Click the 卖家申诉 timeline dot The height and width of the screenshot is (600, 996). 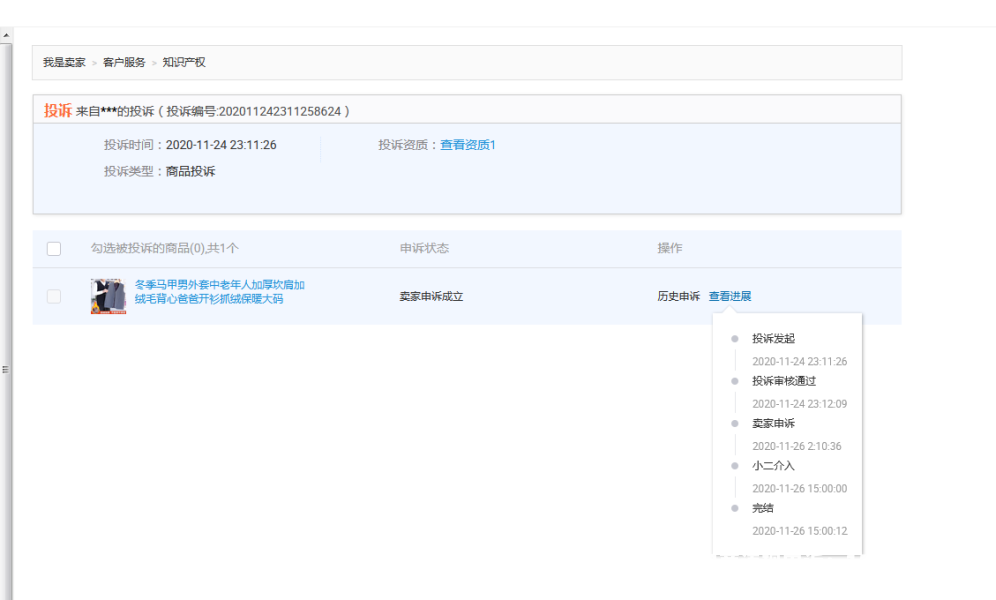(735, 423)
